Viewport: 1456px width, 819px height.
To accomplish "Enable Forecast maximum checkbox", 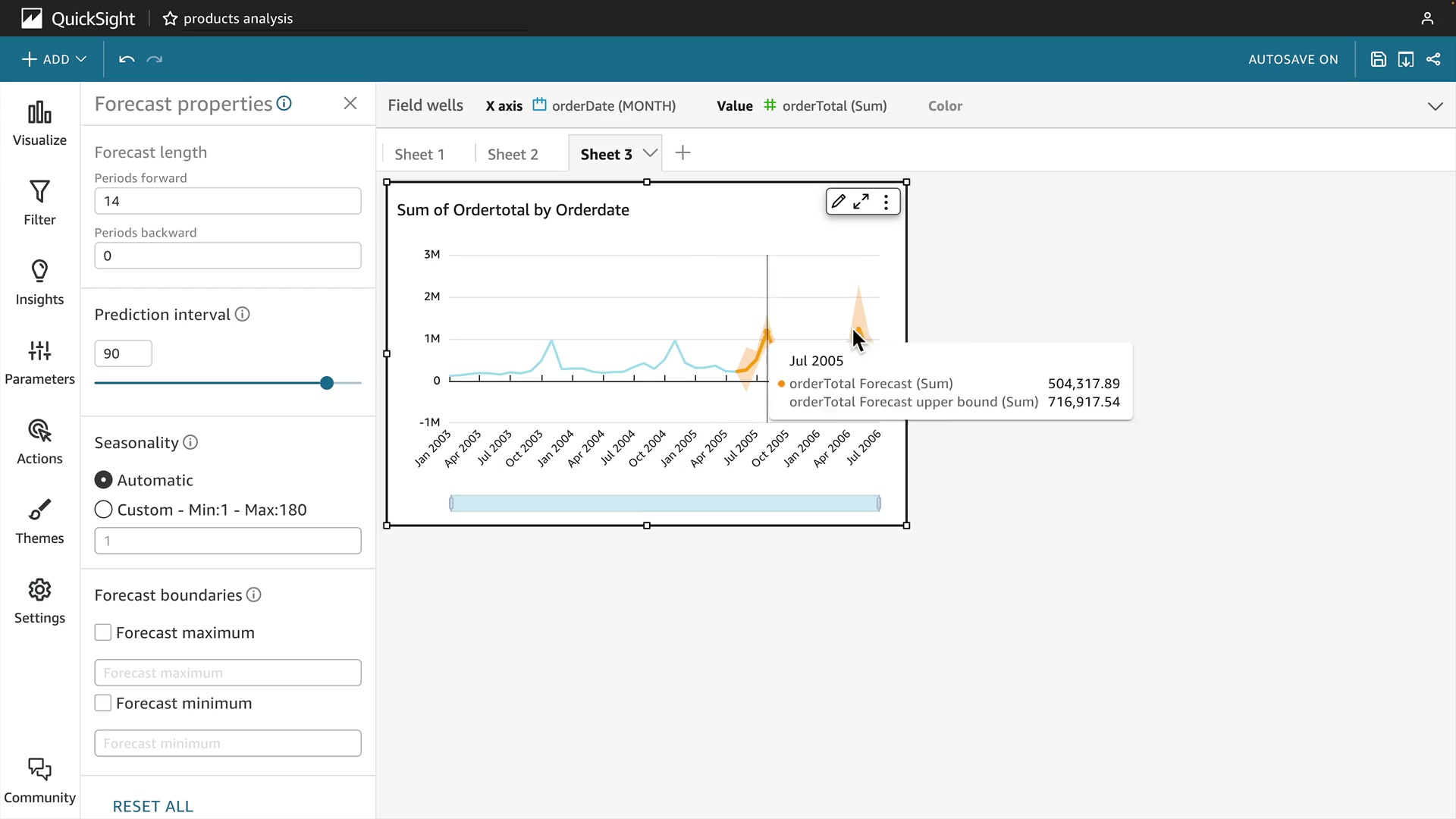I will [x=103, y=632].
